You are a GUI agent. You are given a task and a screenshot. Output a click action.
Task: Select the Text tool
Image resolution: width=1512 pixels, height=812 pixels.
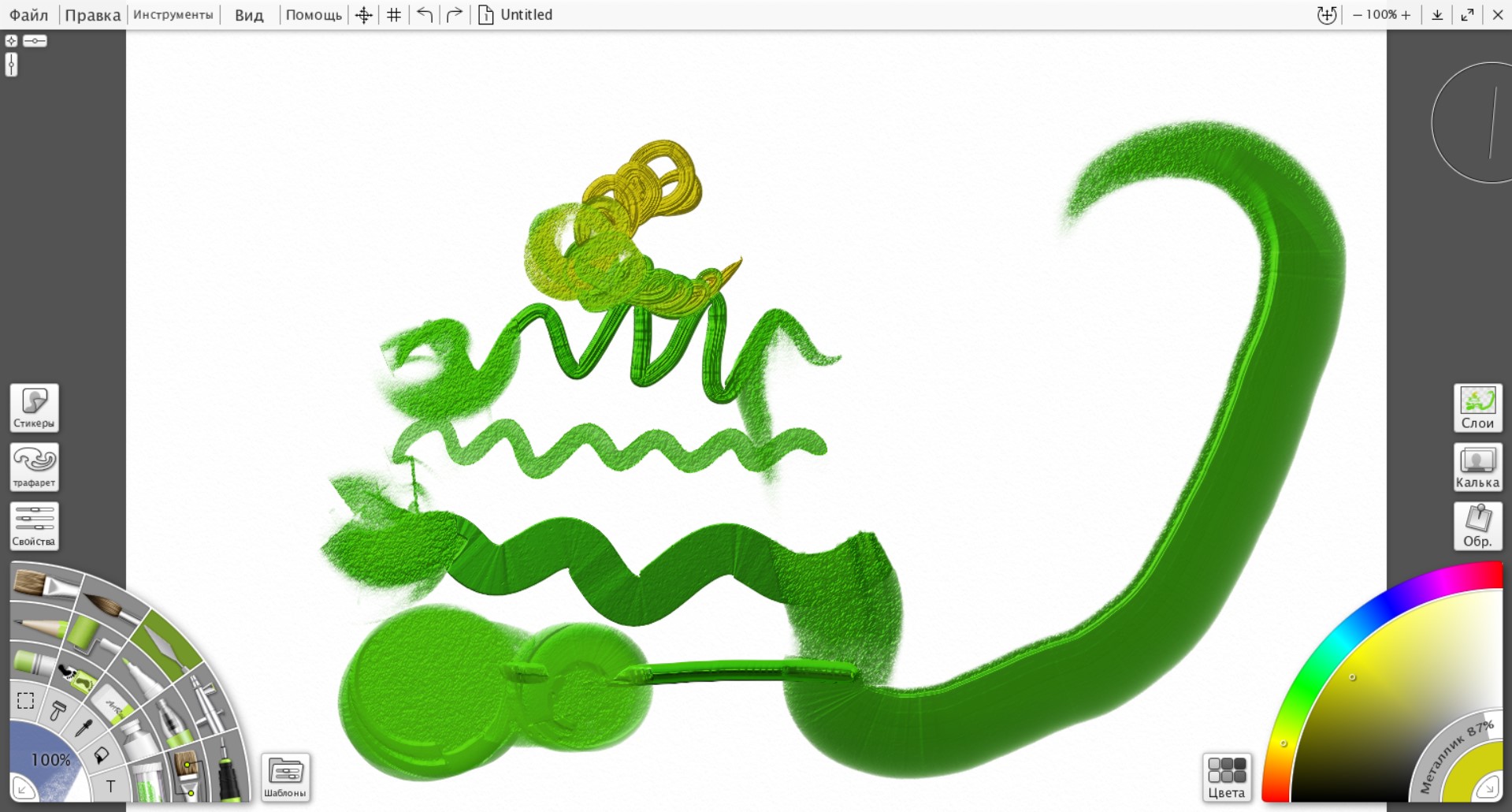(110, 786)
